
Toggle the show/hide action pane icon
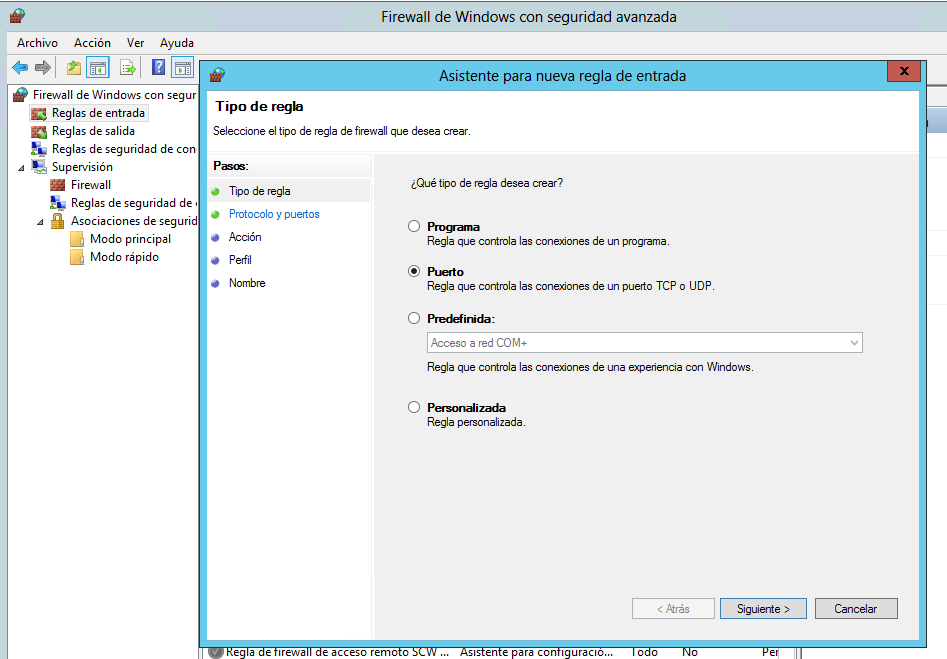click(x=182, y=68)
